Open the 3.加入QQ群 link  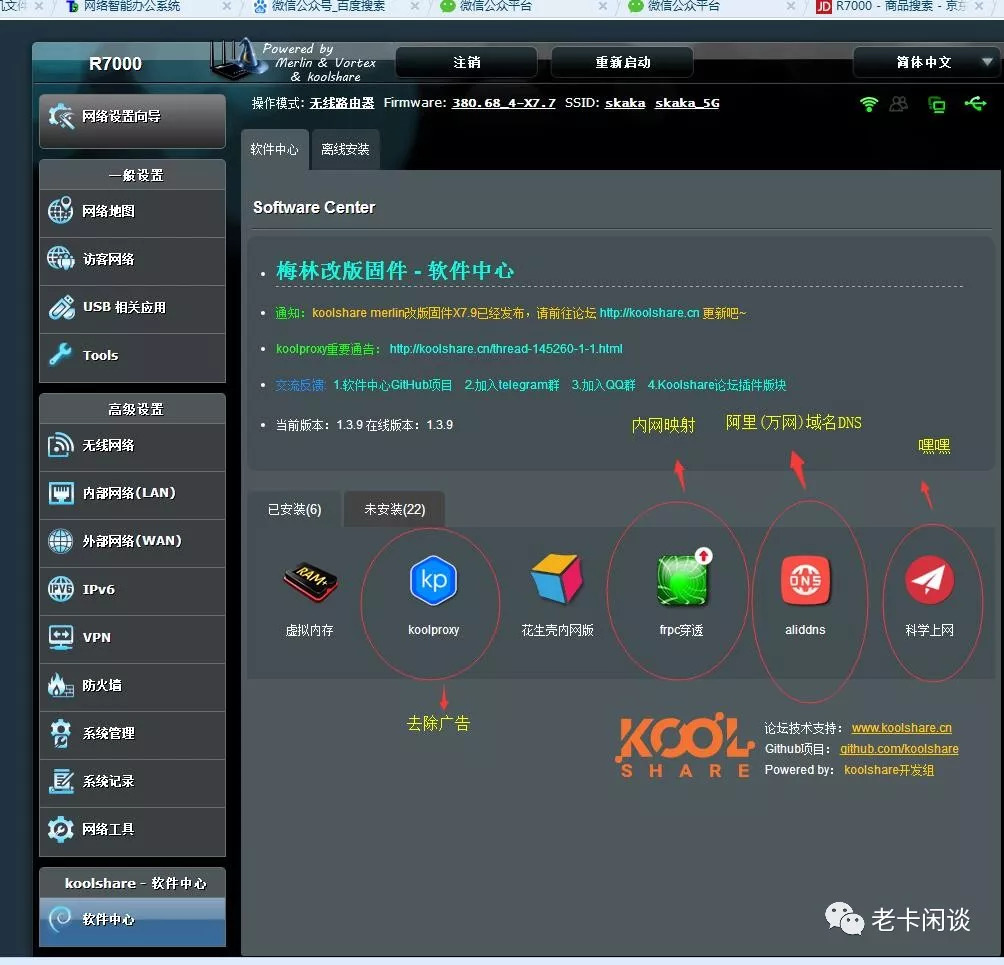[x=603, y=385]
